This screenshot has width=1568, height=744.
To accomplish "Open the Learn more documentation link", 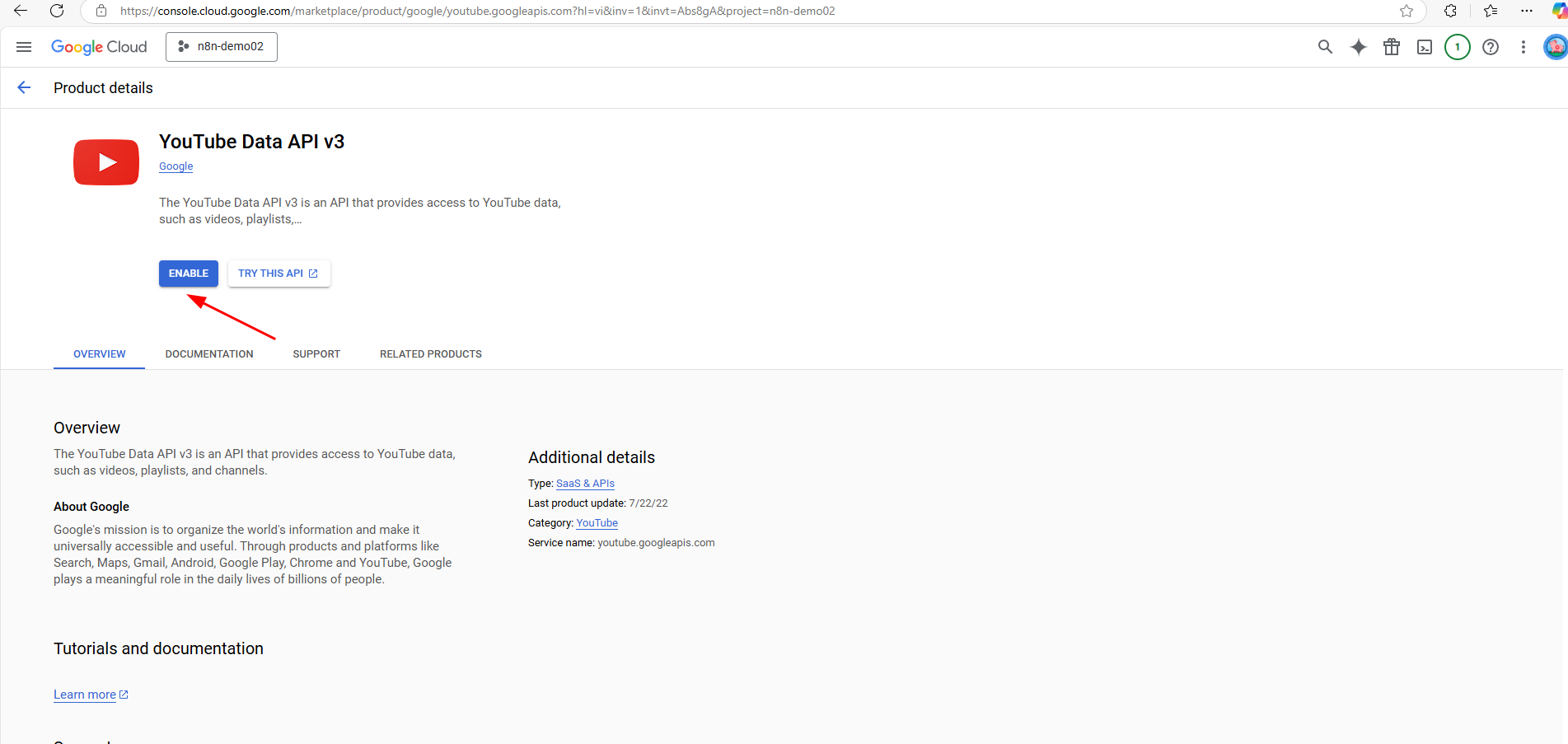I will coord(91,695).
